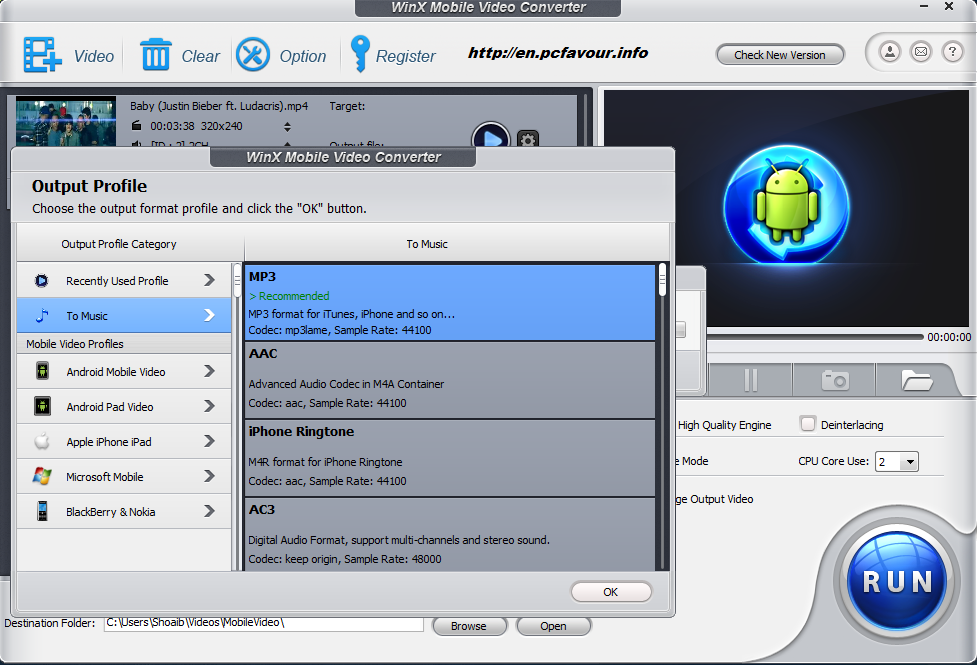Click the Clear text label
Screen dimensions: 977x665
point(201,56)
